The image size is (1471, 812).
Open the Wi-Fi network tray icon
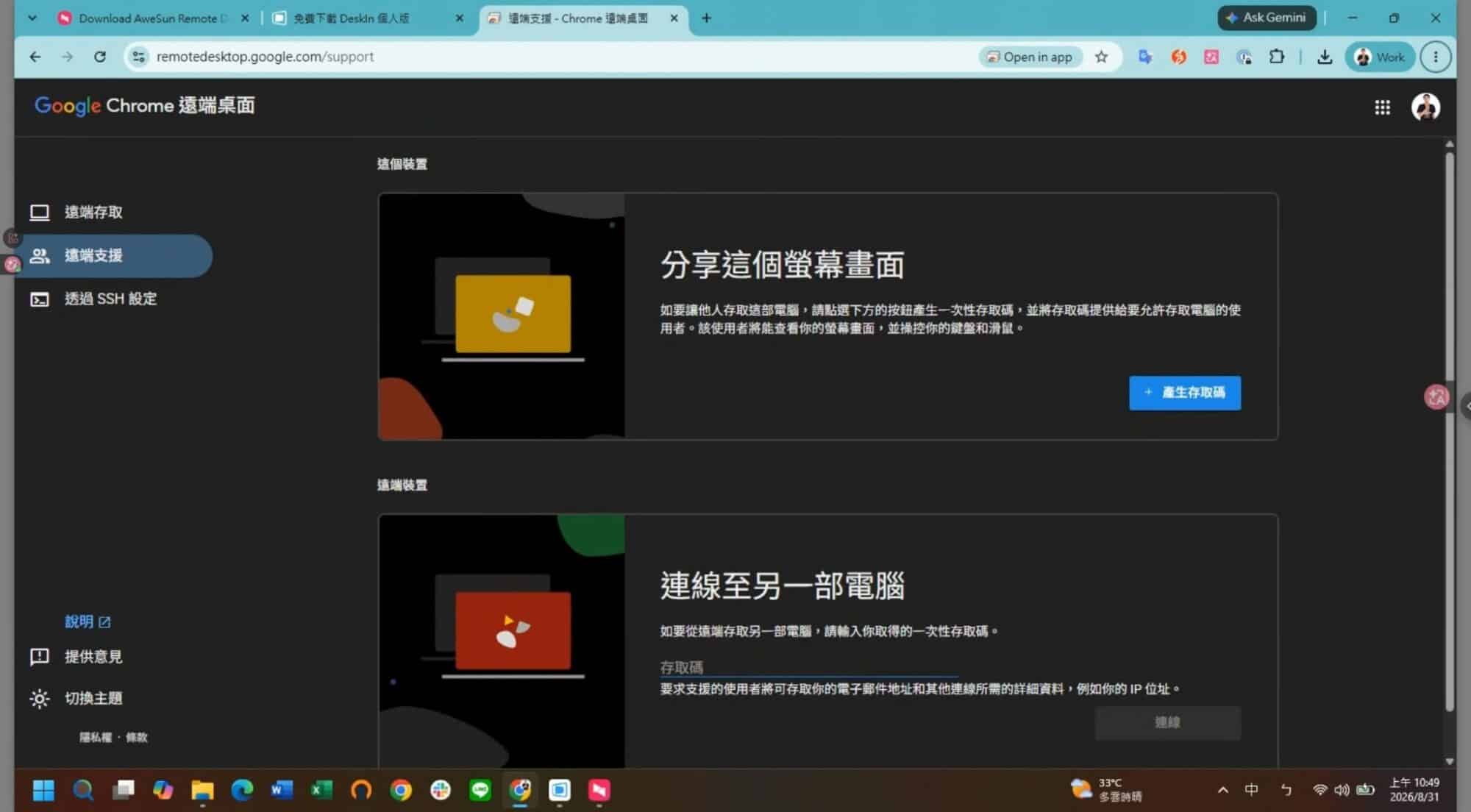[1319, 790]
